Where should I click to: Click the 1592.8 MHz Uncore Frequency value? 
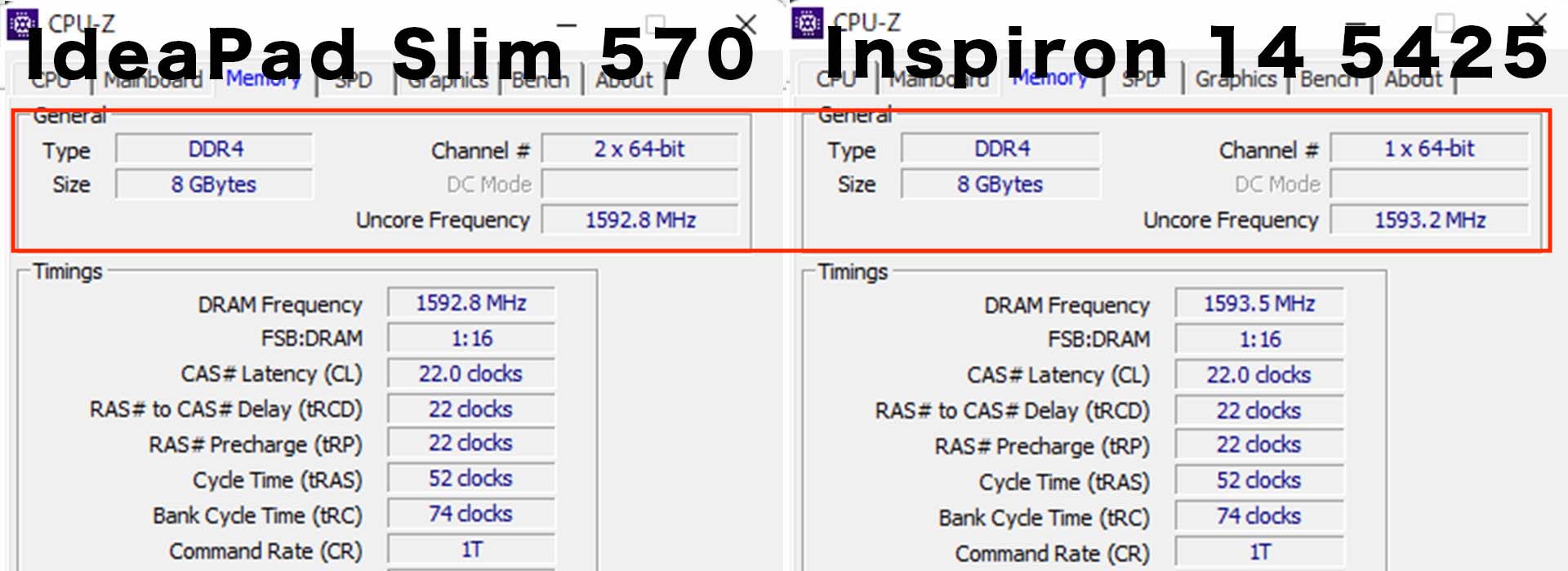click(x=640, y=220)
